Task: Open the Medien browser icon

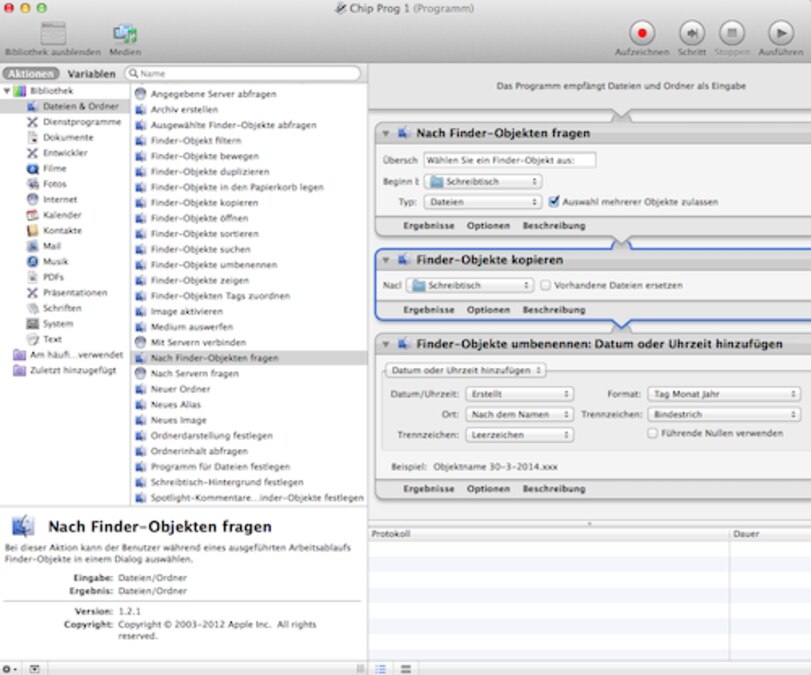Action: (125, 32)
